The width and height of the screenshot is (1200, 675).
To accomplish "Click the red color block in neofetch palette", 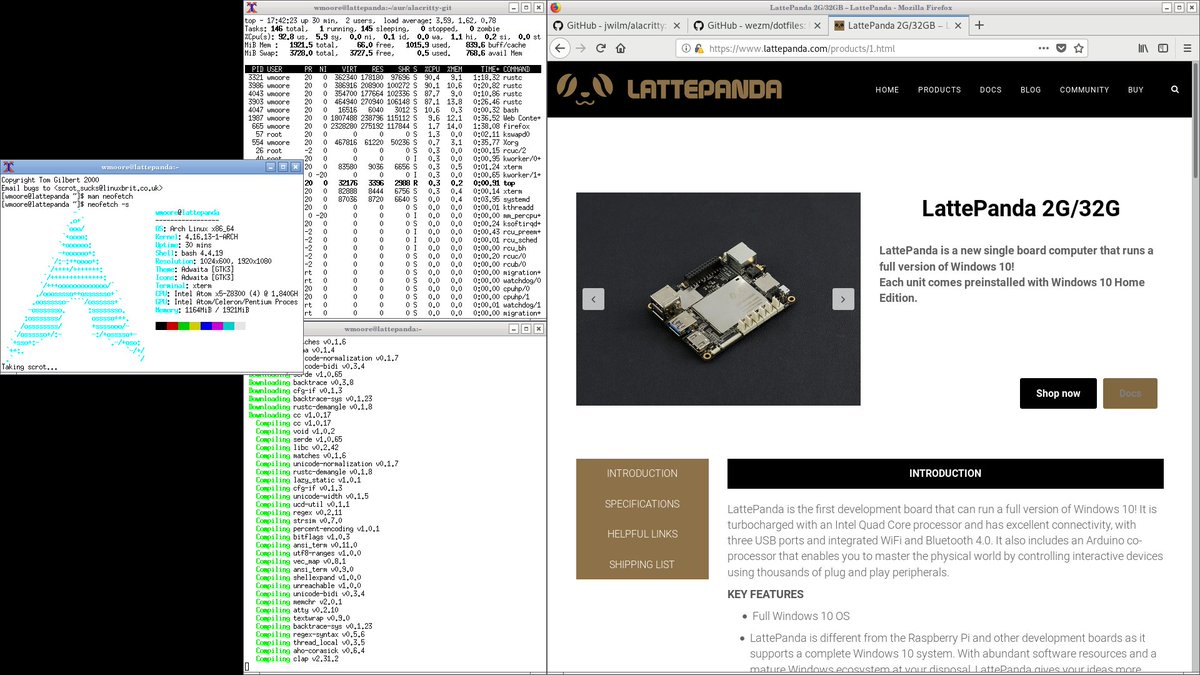I will click(x=174, y=326).
